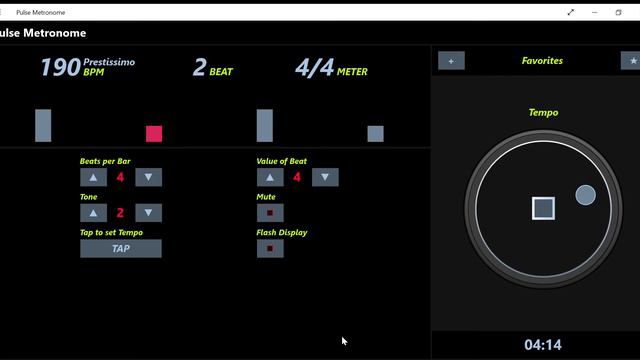Click the 2 BEAT counter
The height and width of the screenshot is (360, 640).
(x=213, y=67)
